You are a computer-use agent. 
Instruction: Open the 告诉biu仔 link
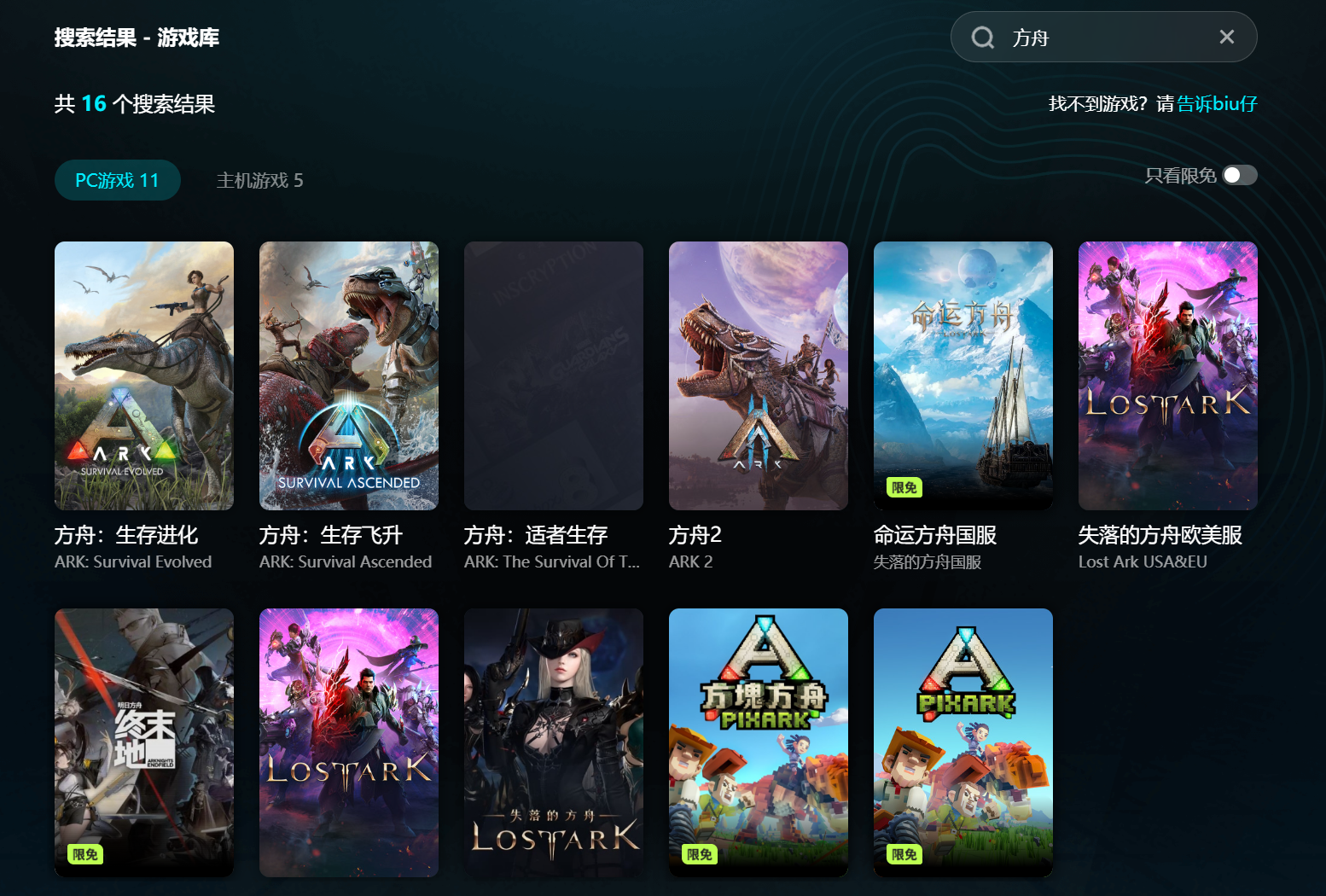[x=1217, y=104]
